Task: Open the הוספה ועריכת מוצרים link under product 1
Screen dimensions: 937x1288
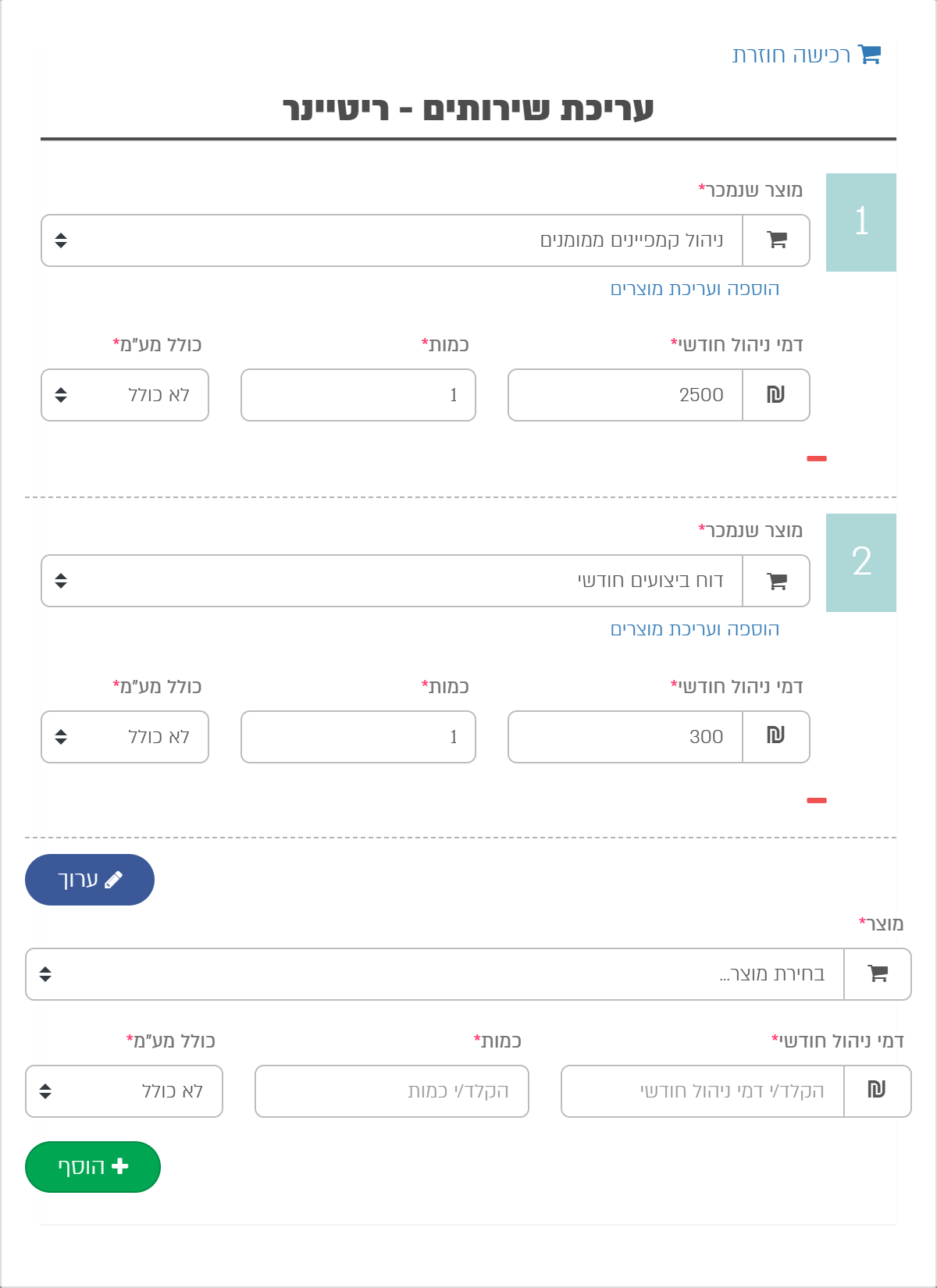Action: 695,289
